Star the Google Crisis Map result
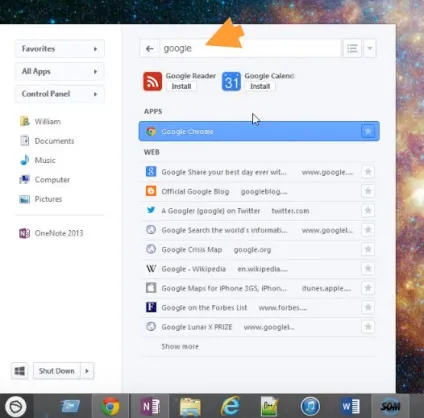Image resolution: width=424 pixels, height=418 pixels. (368, 249)
